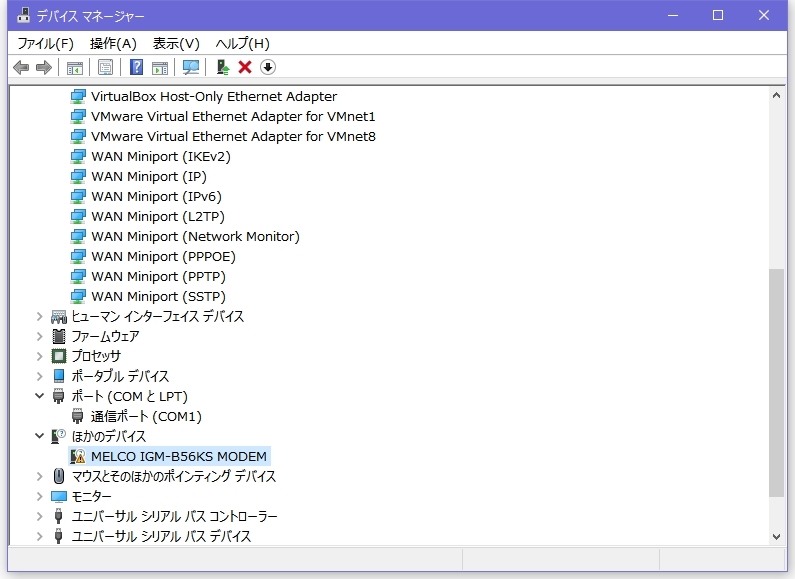Toggle the console tree pane icon
Viewport: 795px width, 579px height.
(x=75, y=67)
